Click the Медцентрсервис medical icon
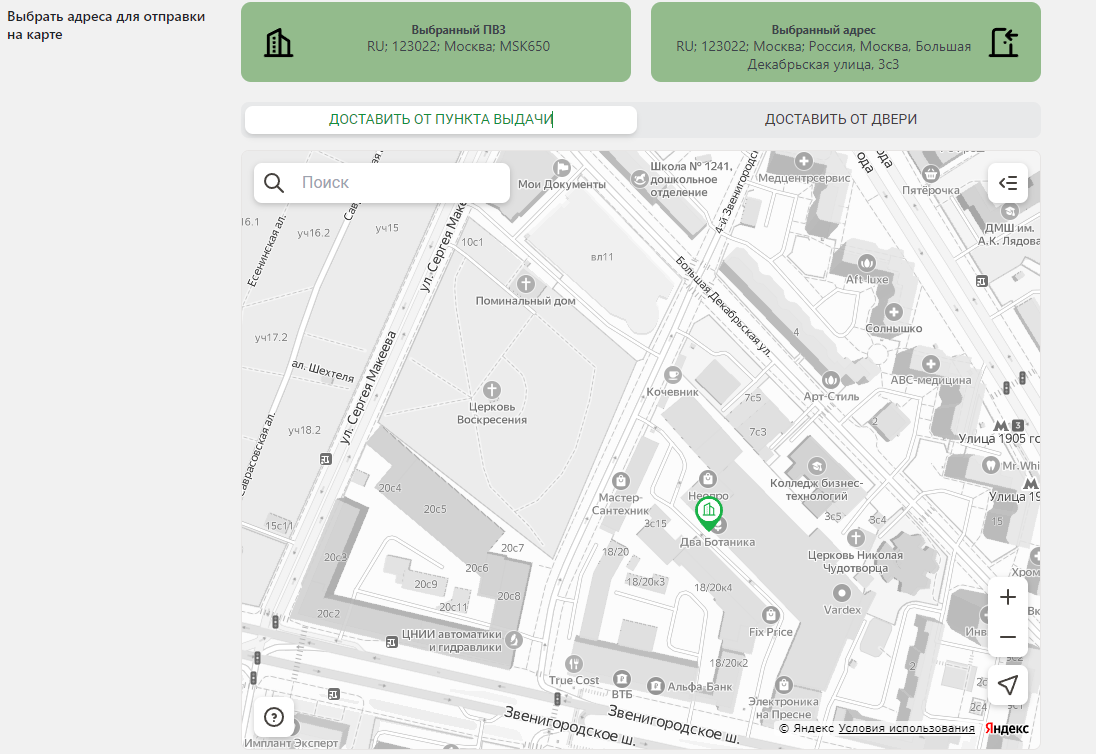 (x=804, y=161)
